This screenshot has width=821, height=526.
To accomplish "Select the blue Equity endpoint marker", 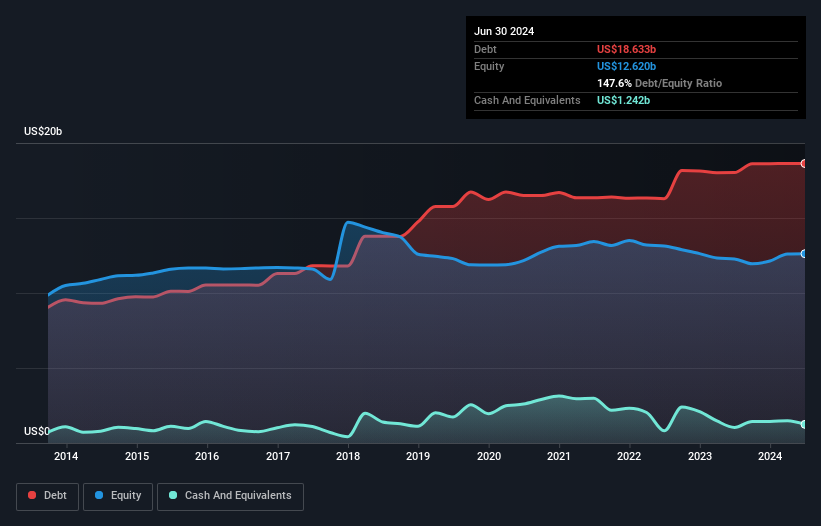I will (804, 254).
